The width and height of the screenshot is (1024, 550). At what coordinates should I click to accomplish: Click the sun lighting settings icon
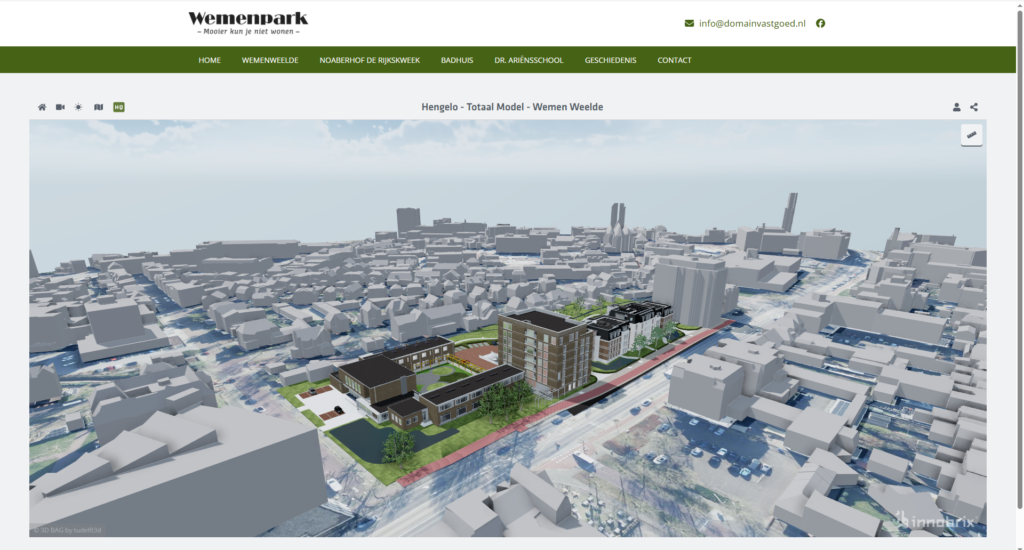coord(78,107)
